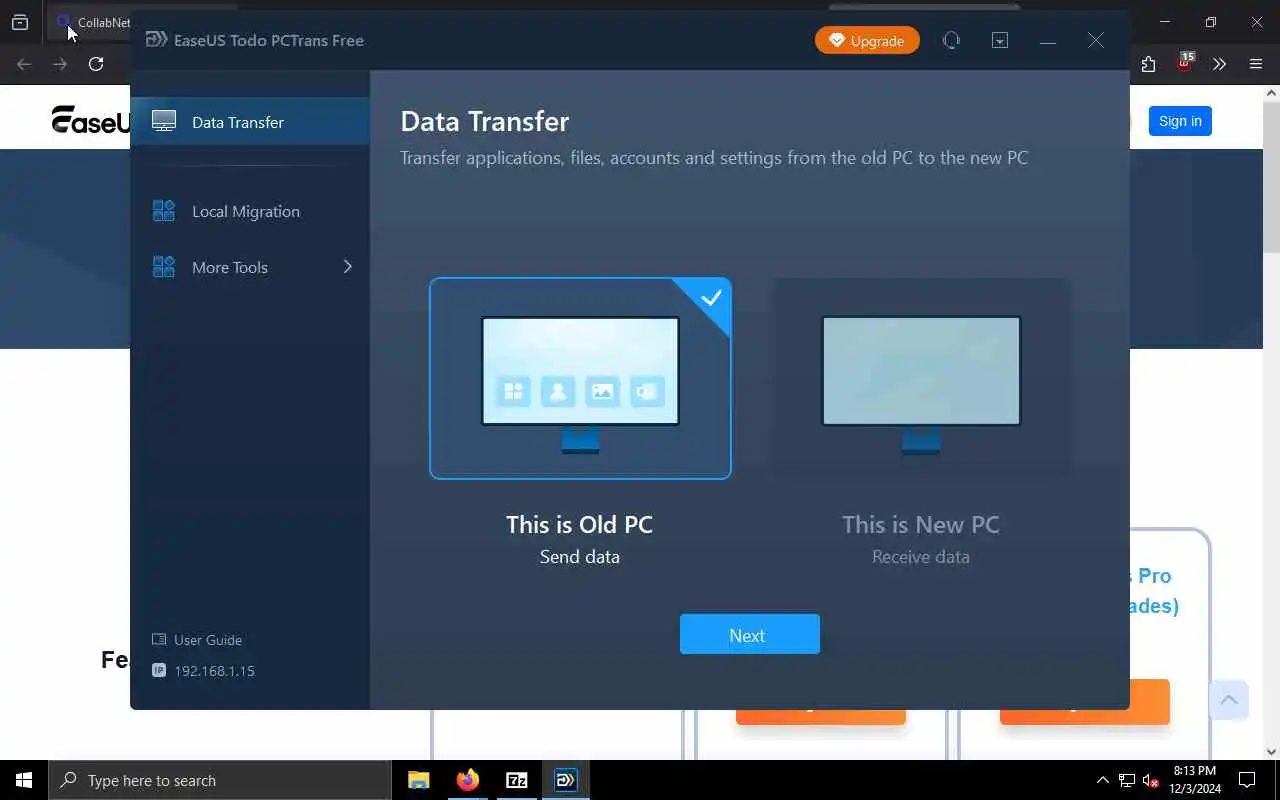
Task: Click the IP address 192.168.1.15
Action: 214,671
